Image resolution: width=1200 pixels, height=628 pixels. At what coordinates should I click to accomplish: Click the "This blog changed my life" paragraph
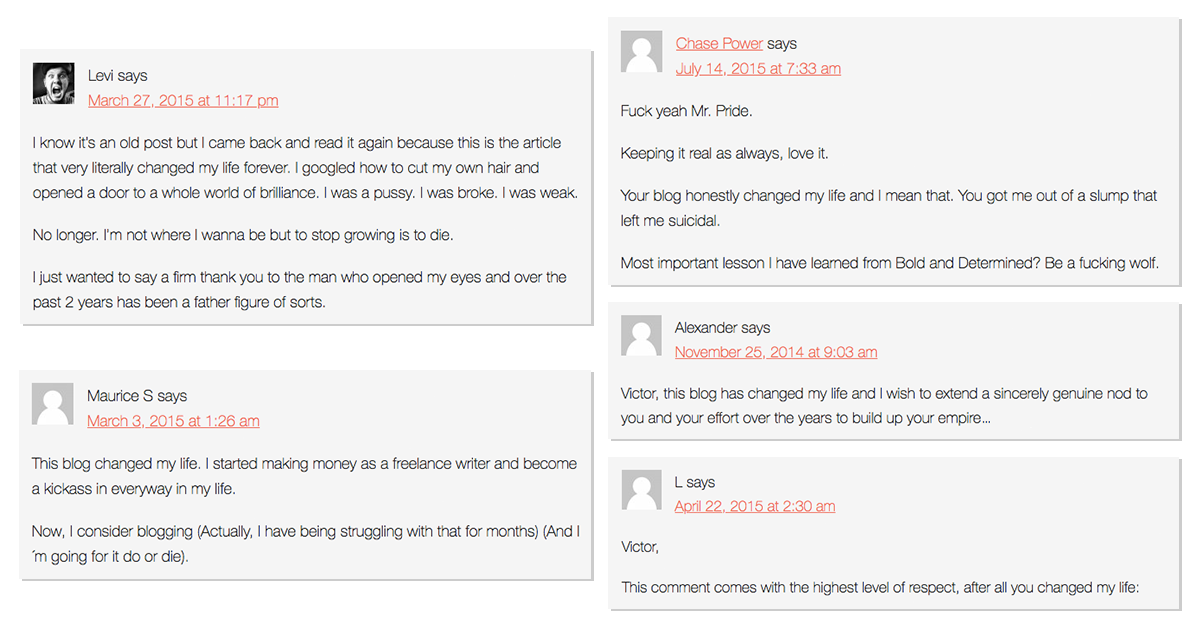coord(304,476)
